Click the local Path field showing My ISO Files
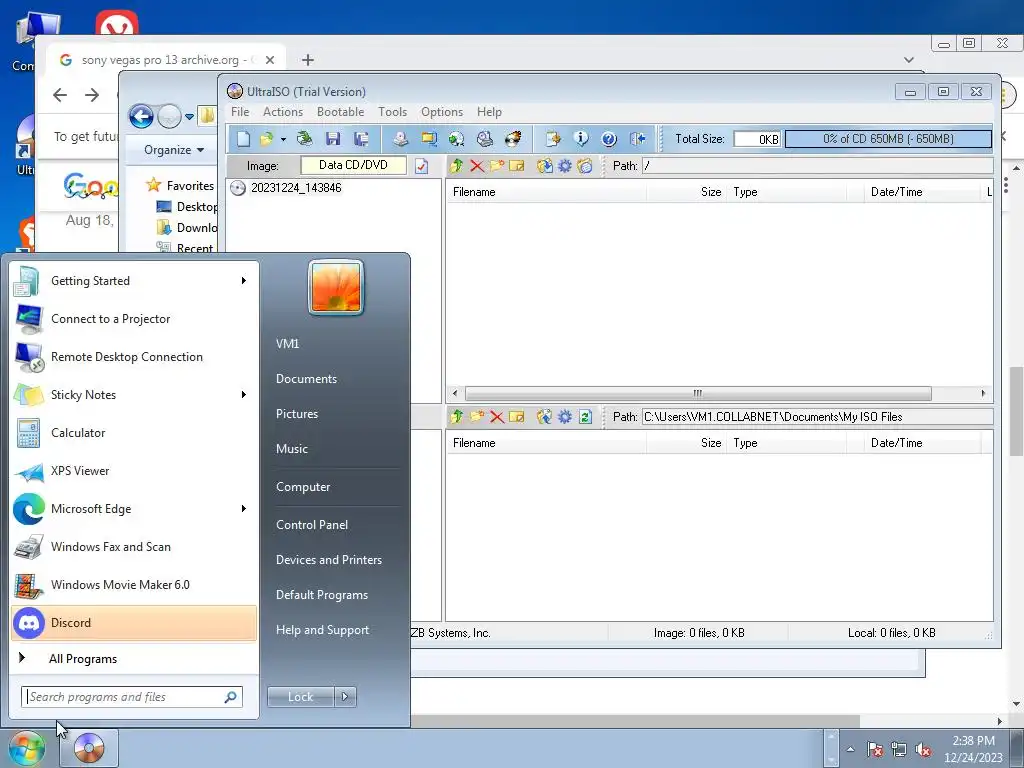1024x768 pixels. point(817,417)
